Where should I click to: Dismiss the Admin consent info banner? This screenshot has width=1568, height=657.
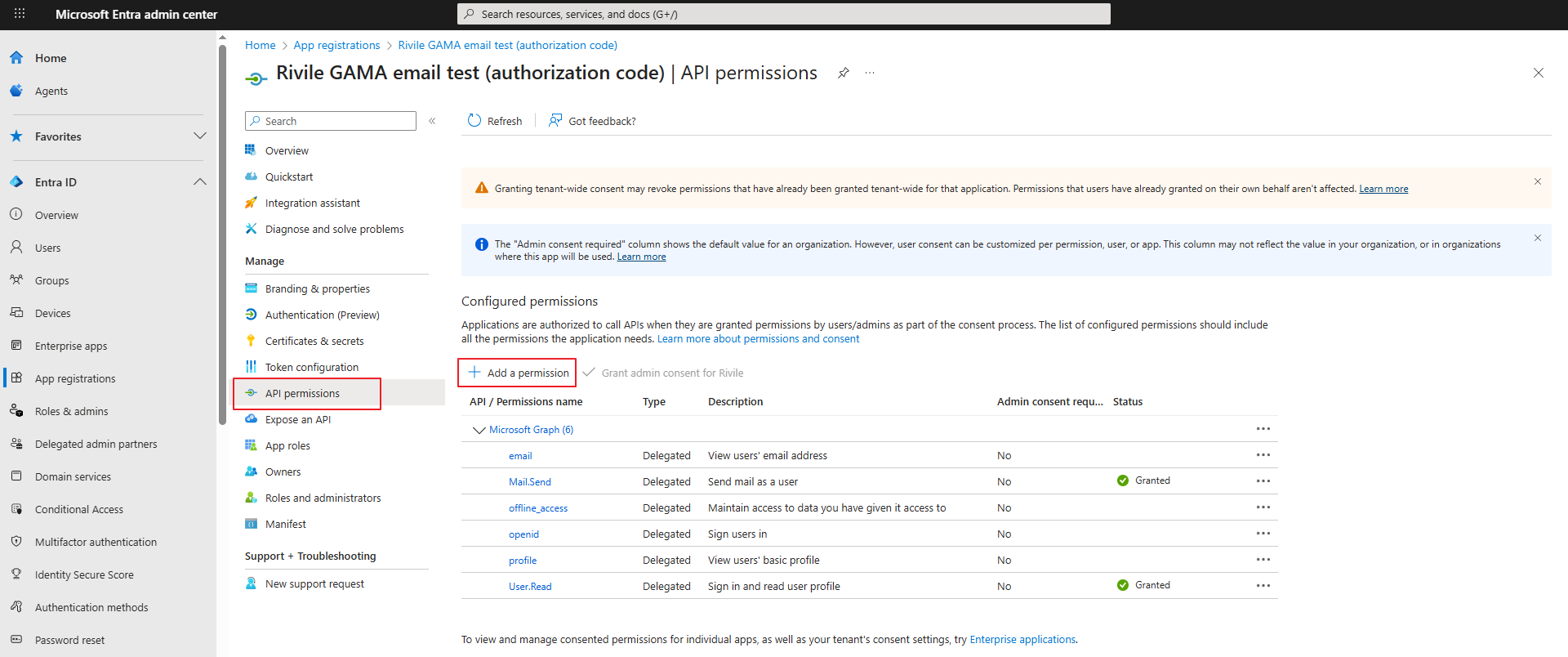(1537, 238)
